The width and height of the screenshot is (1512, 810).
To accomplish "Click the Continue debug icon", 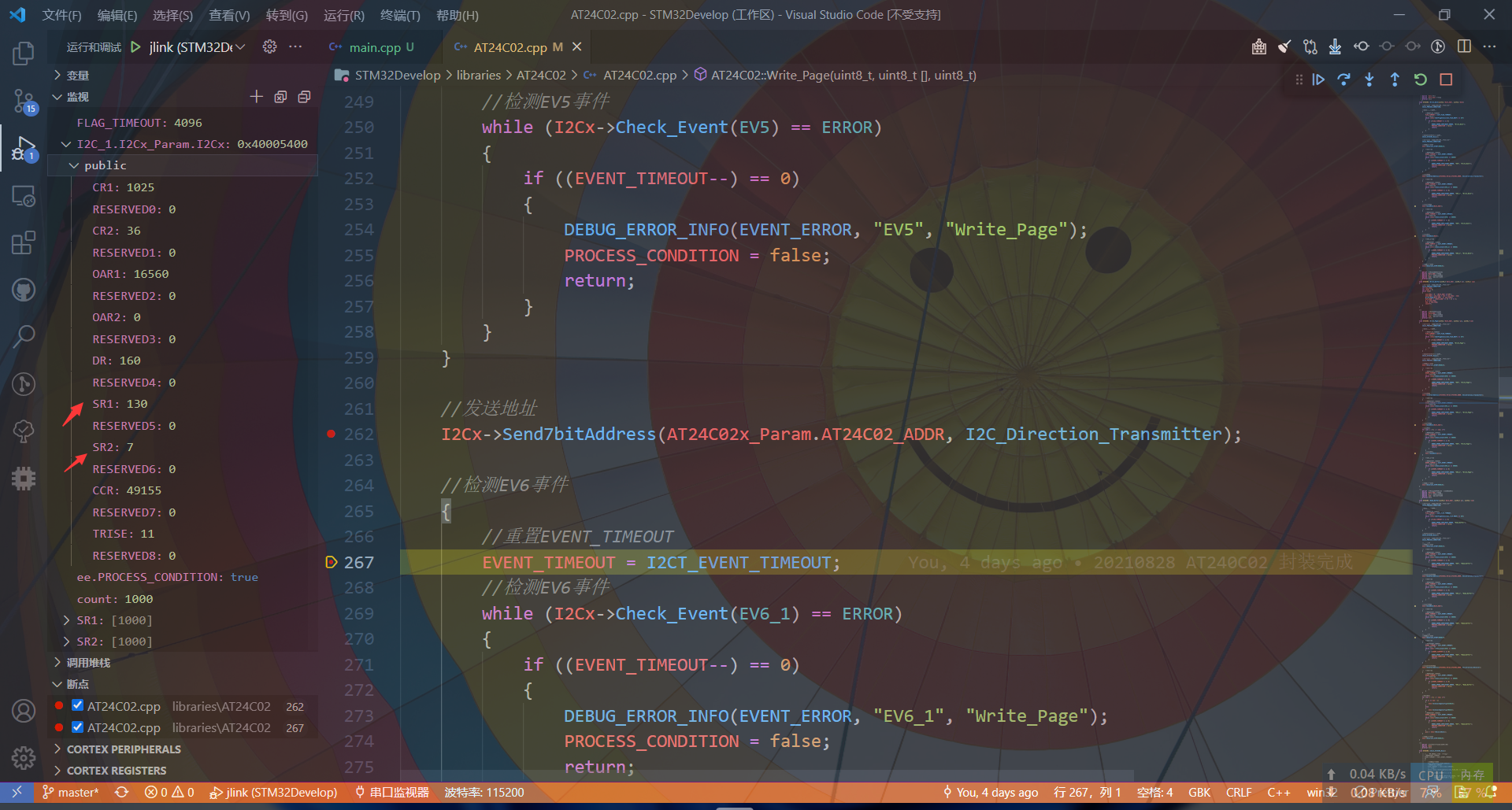I will point(1318,79).
